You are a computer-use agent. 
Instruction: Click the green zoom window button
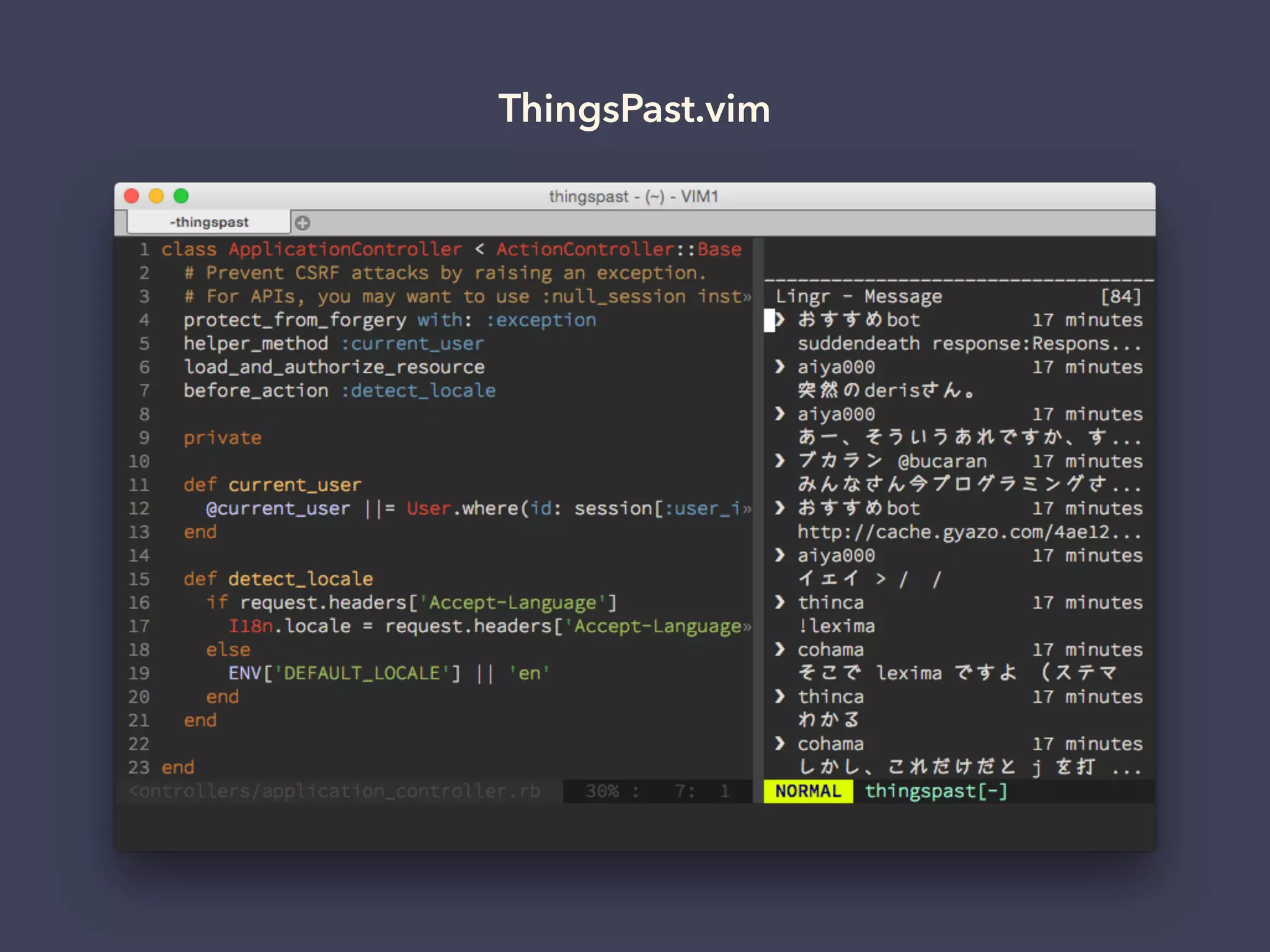(181, 196)
